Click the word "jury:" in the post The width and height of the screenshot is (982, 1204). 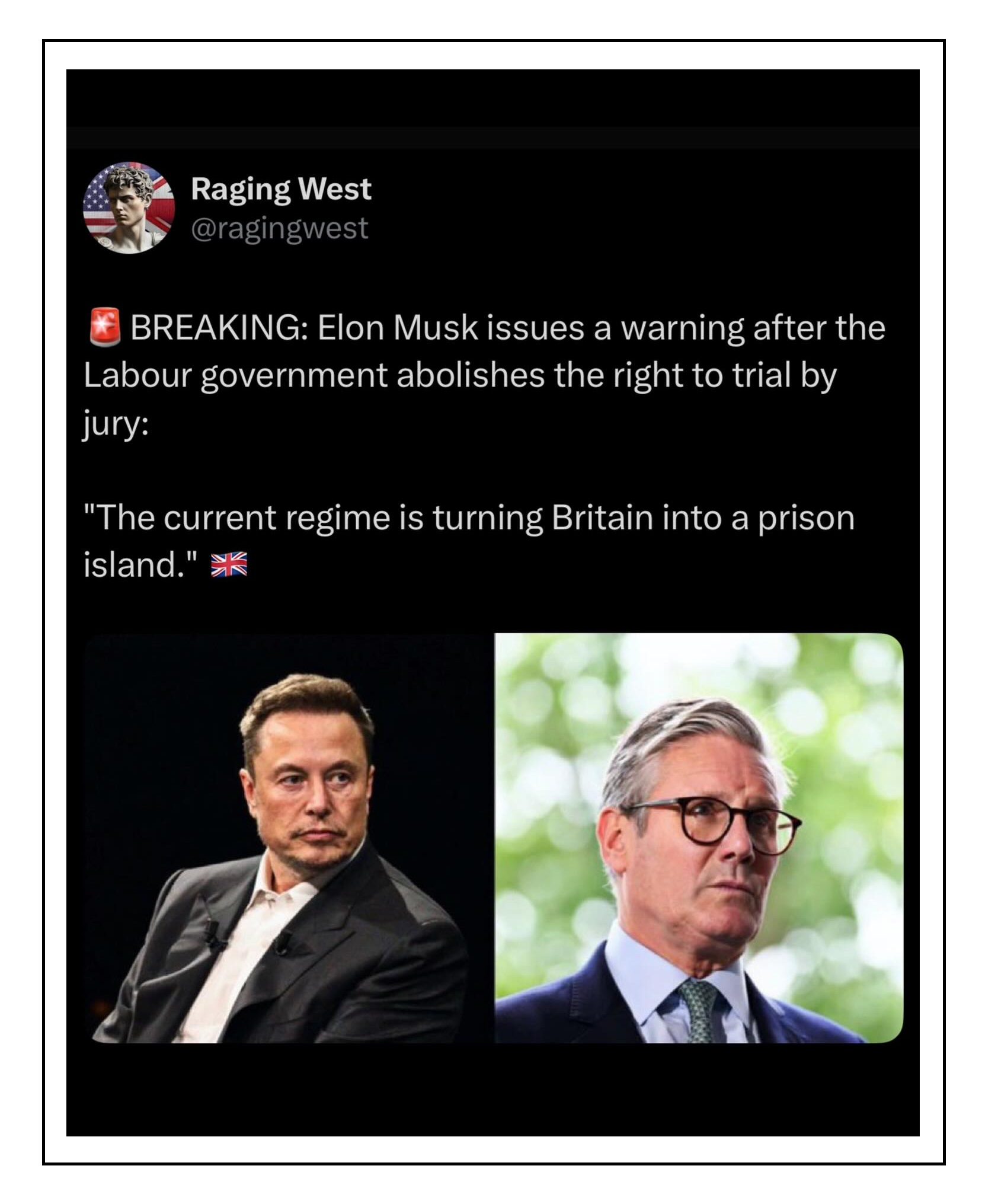116,423
